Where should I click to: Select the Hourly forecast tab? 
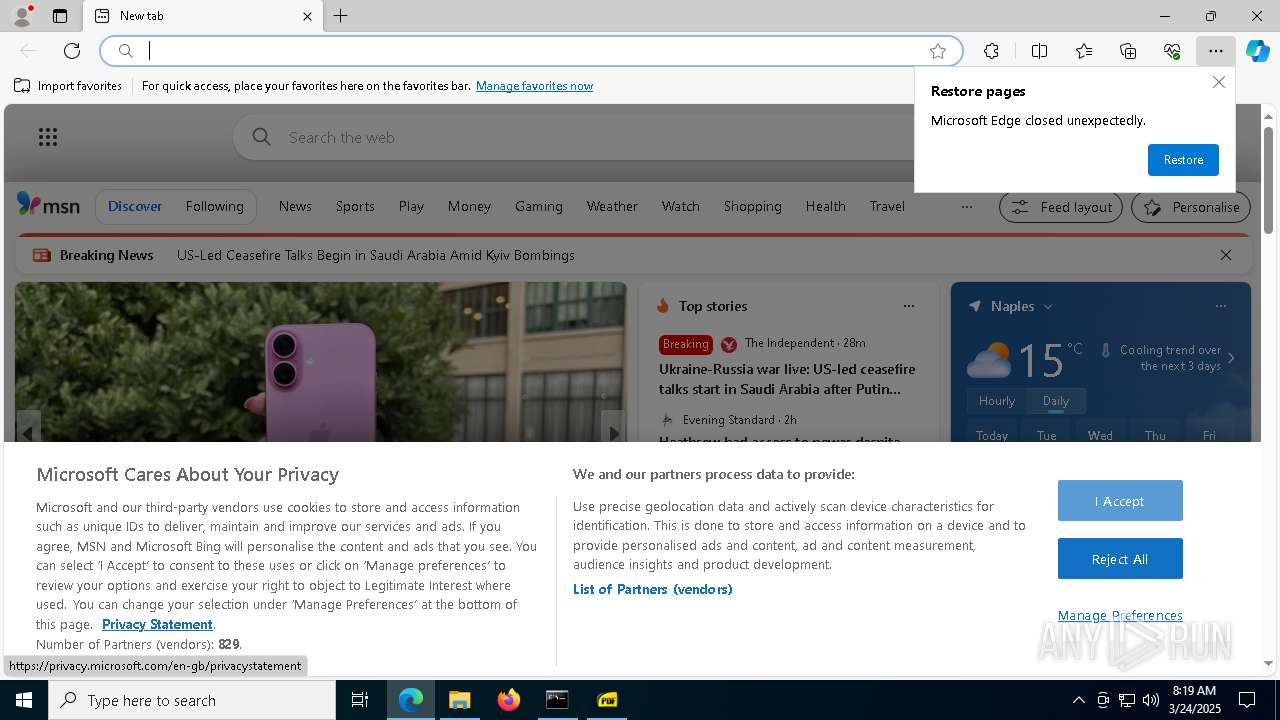996,401
